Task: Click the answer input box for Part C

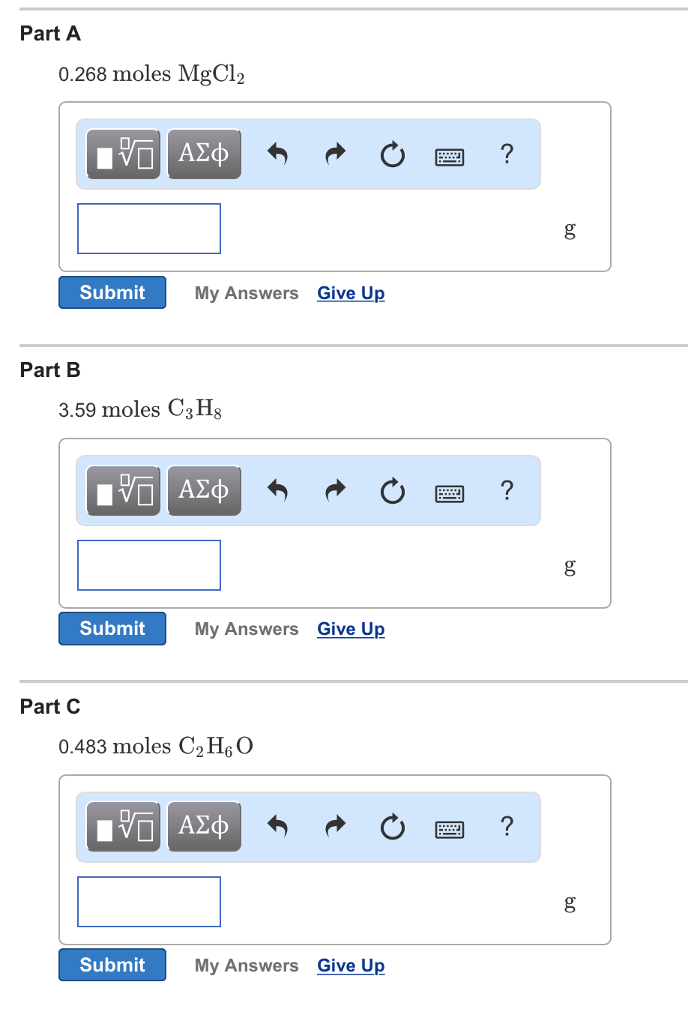Action: [x=148, y=901]
